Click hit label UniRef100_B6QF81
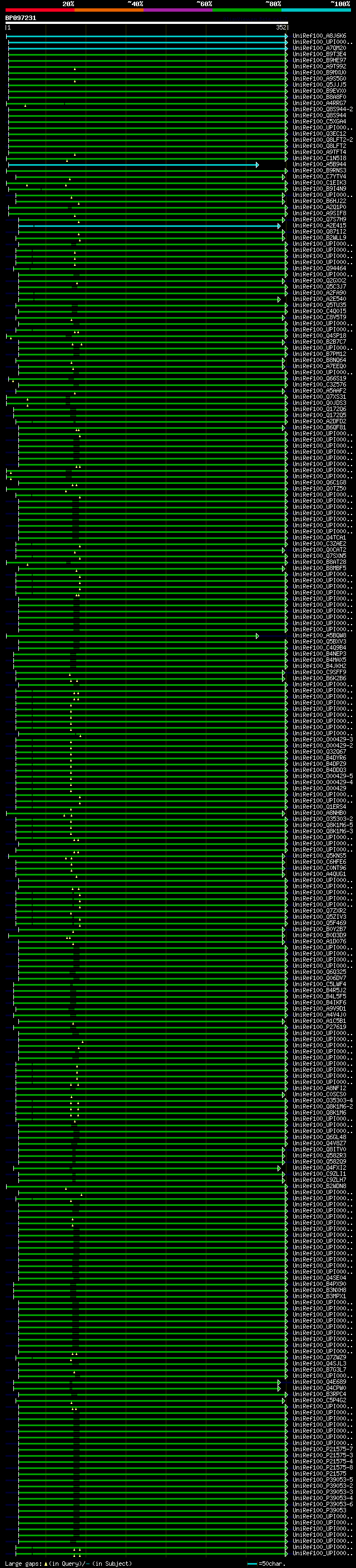Screen dimensions: 356x1568 click(x=319, y=427)
